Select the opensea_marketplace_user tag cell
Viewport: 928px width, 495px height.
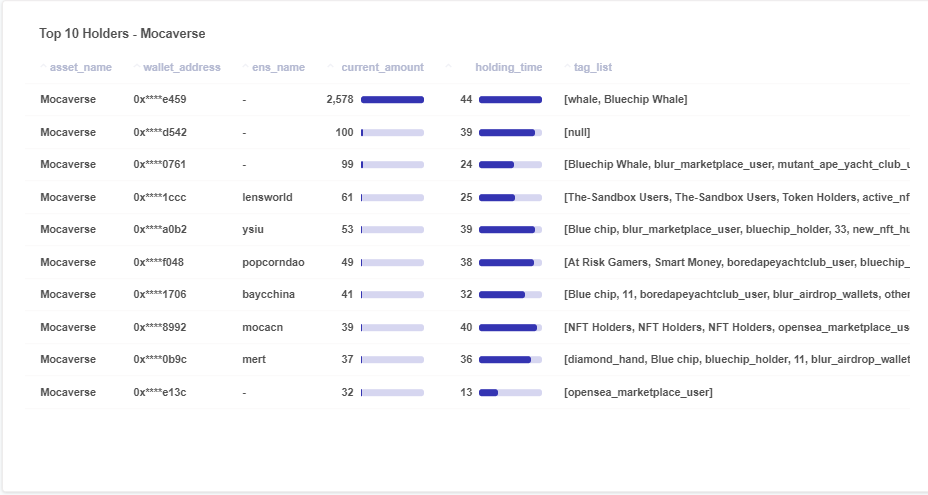[638, 393]
